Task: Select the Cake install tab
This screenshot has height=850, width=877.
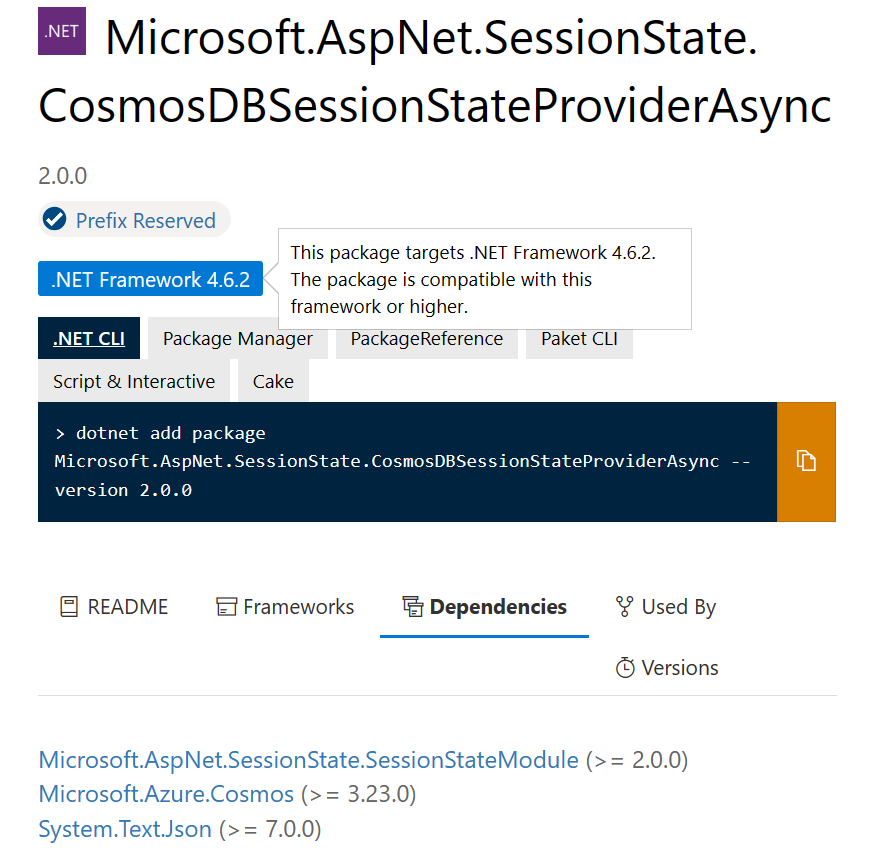Action: (273, 382)
